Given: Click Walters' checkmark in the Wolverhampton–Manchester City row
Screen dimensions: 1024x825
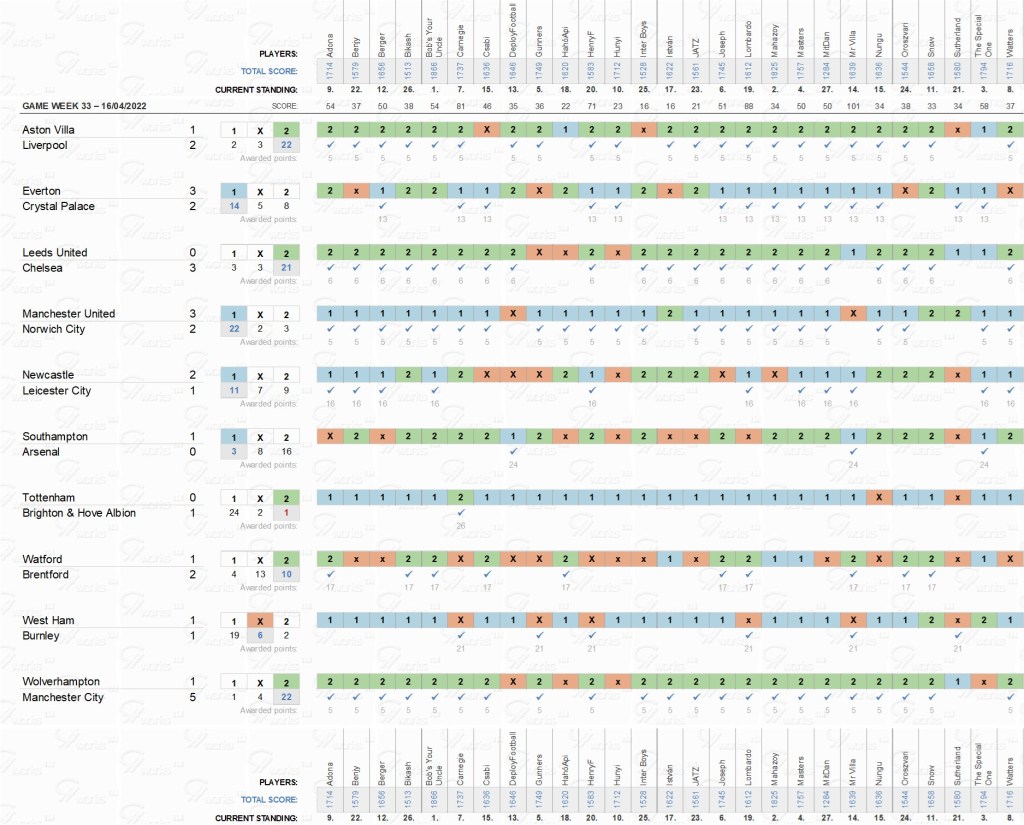Looking at the screenshot, I should [x=1009, y=697].
